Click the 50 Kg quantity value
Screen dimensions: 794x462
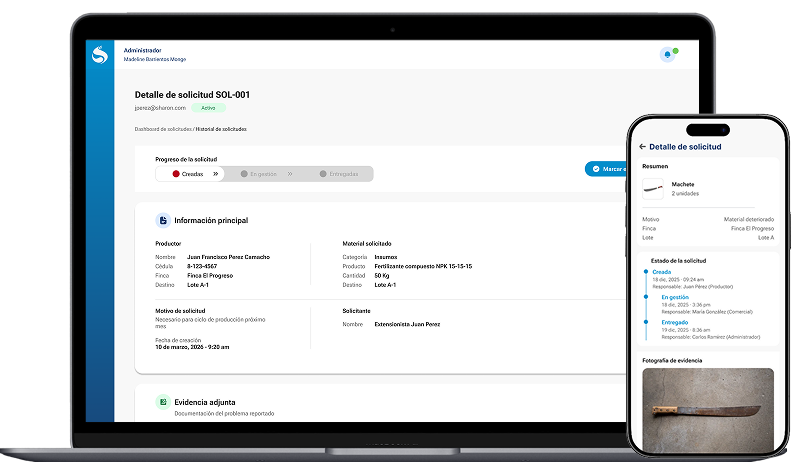coord(382,276)
